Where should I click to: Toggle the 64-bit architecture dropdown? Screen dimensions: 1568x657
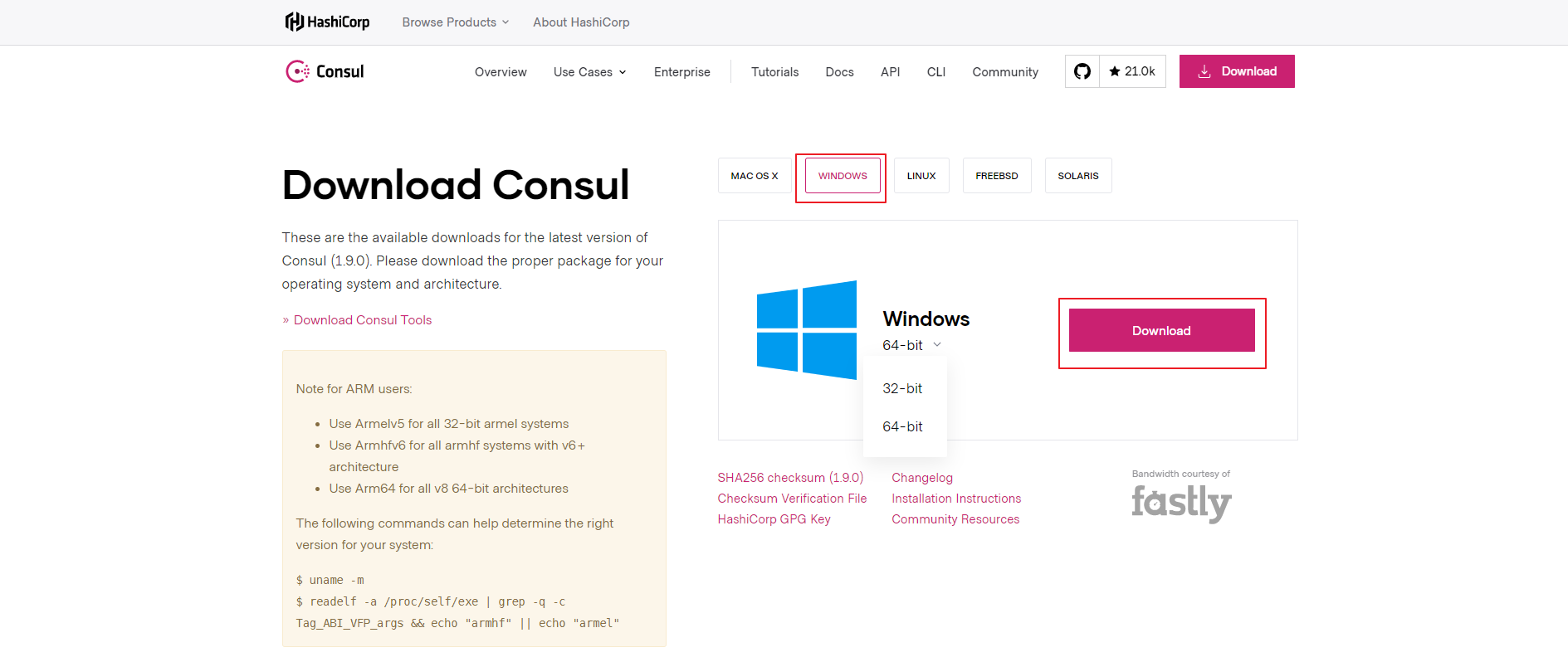tap(911, 345)
